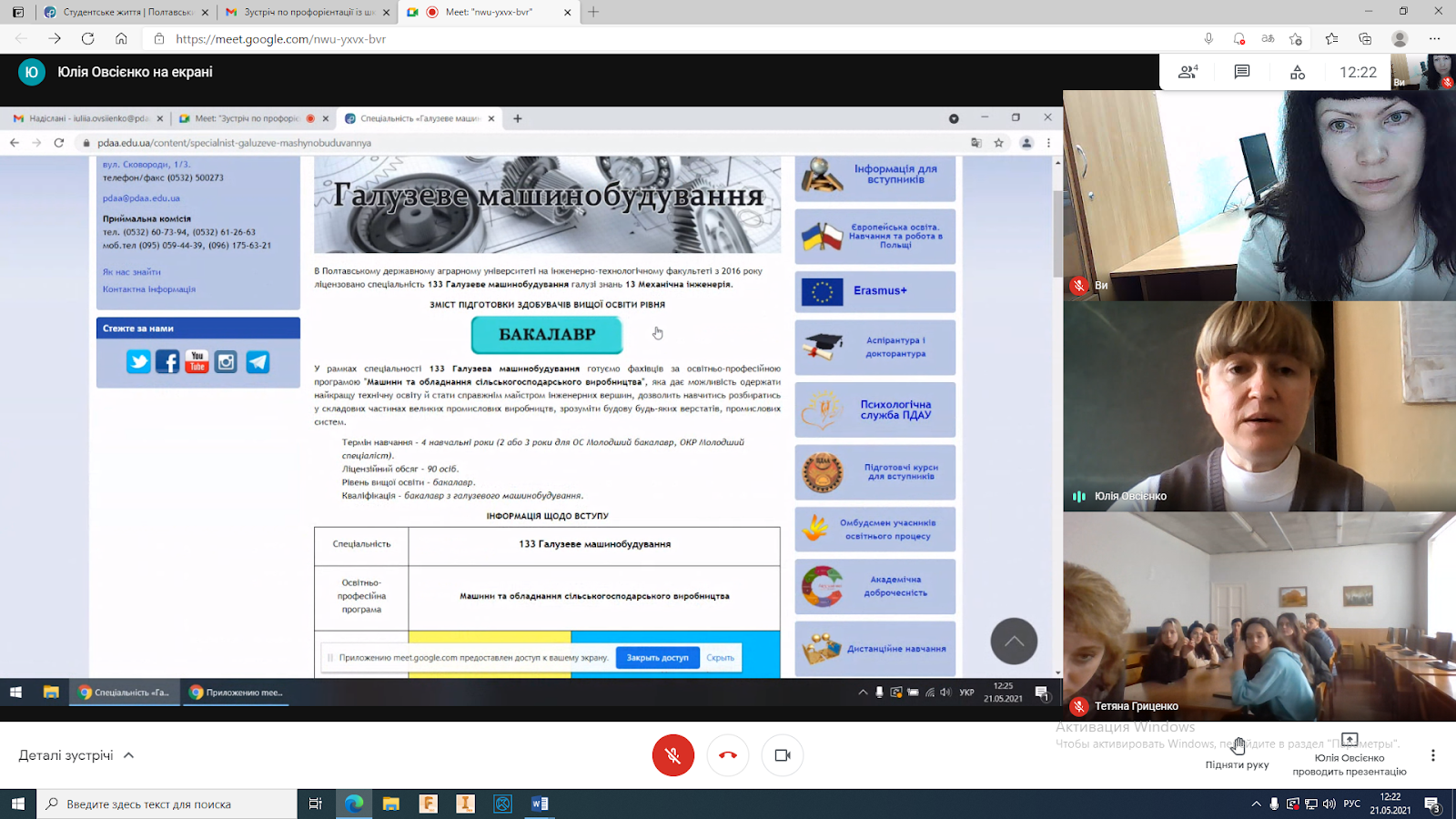Open Edge profile avatar
This screenshot has width=1456, height=819.
[x=1400, y=38]
